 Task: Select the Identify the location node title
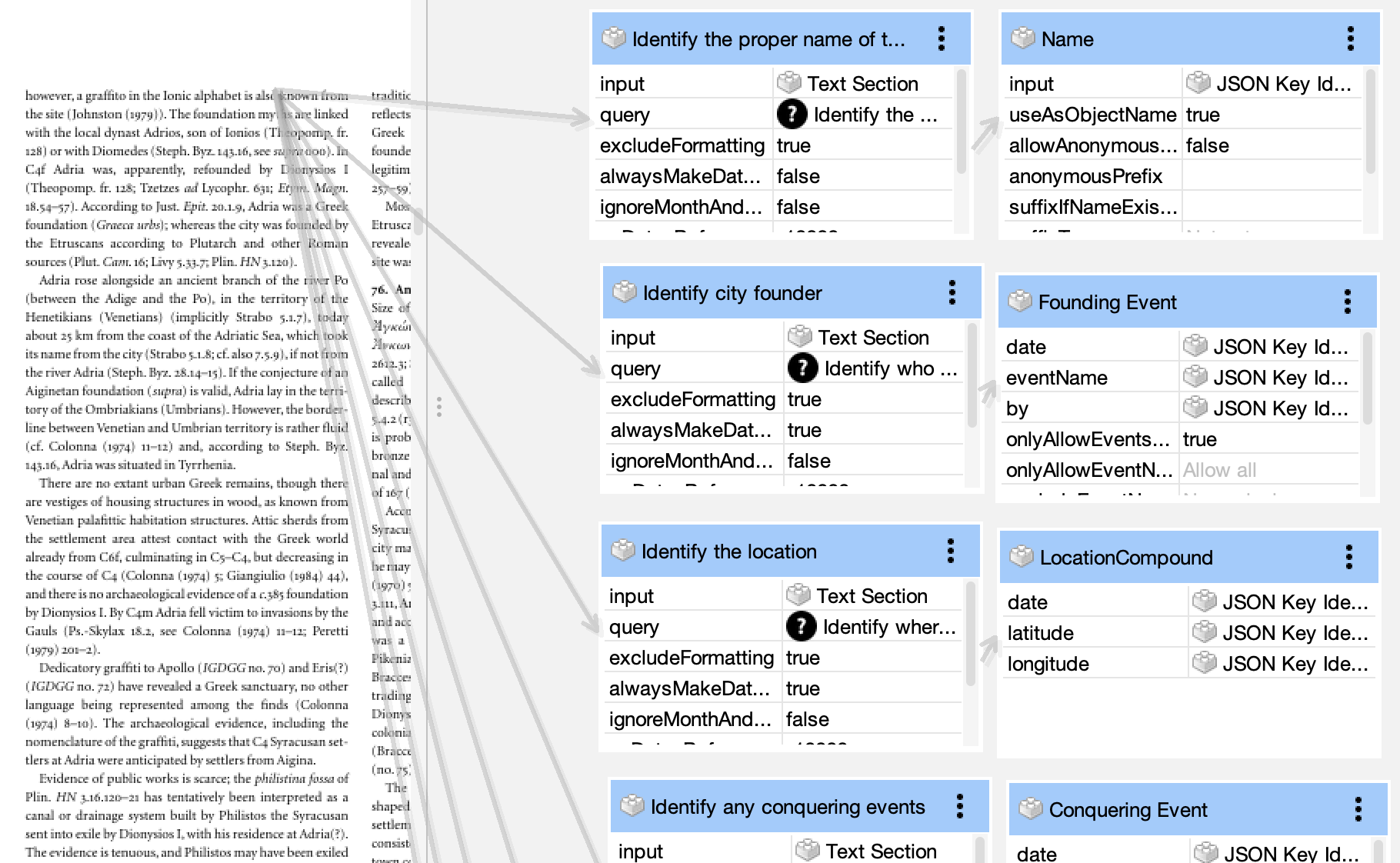[x=729, y=551]
